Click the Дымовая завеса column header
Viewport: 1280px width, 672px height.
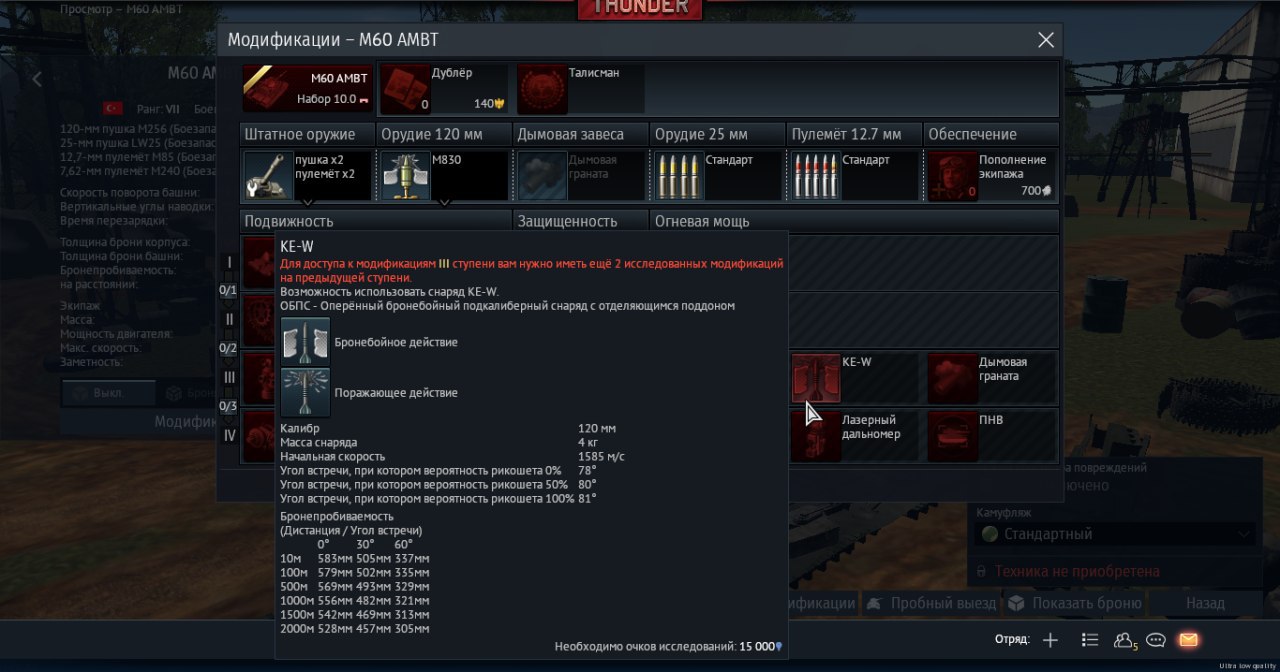[581, 134]
